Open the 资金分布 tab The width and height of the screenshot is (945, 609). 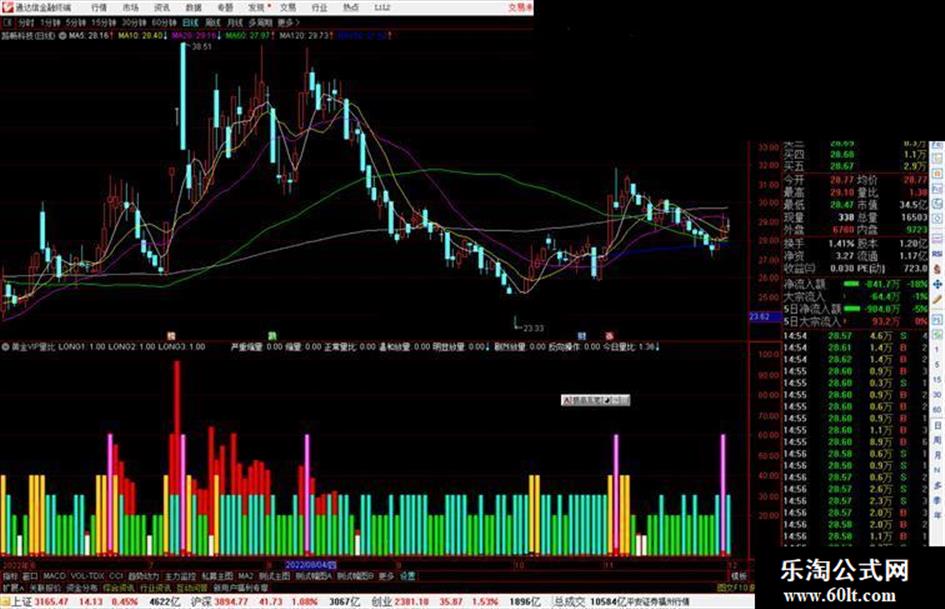click(82, 587)
